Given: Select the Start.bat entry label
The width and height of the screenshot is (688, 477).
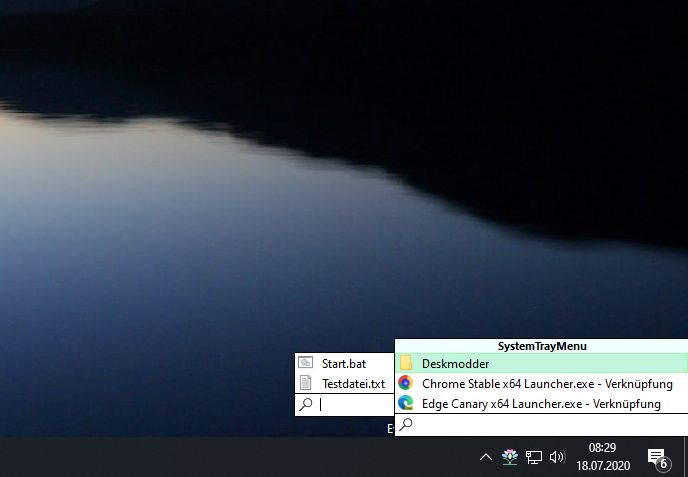Looking at the screenshot, I should (343, 362).
